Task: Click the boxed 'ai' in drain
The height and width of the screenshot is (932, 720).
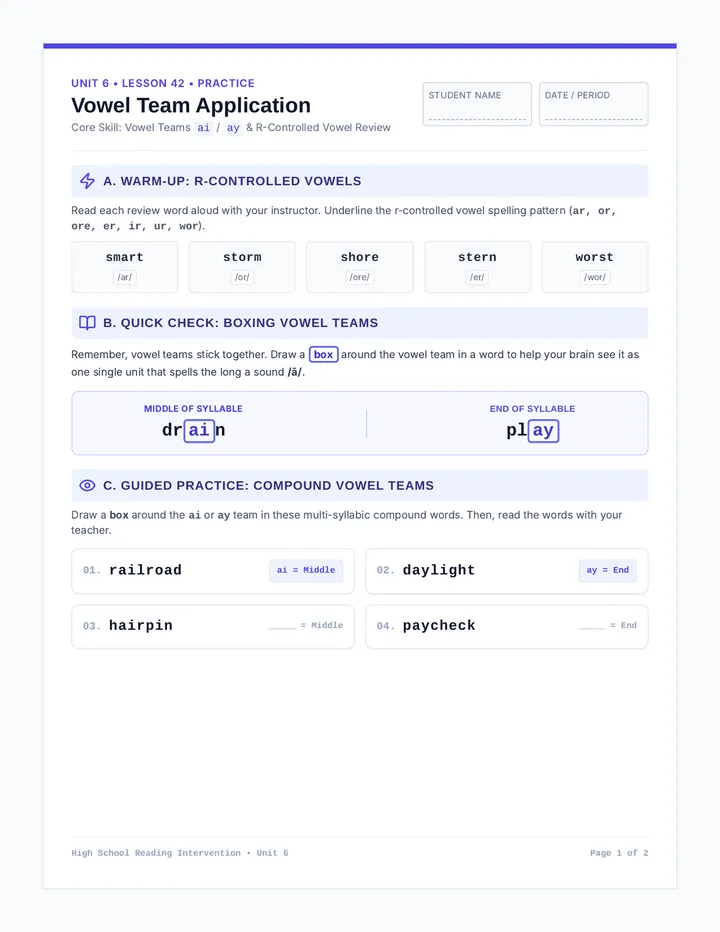Action: tap(199, 430)
